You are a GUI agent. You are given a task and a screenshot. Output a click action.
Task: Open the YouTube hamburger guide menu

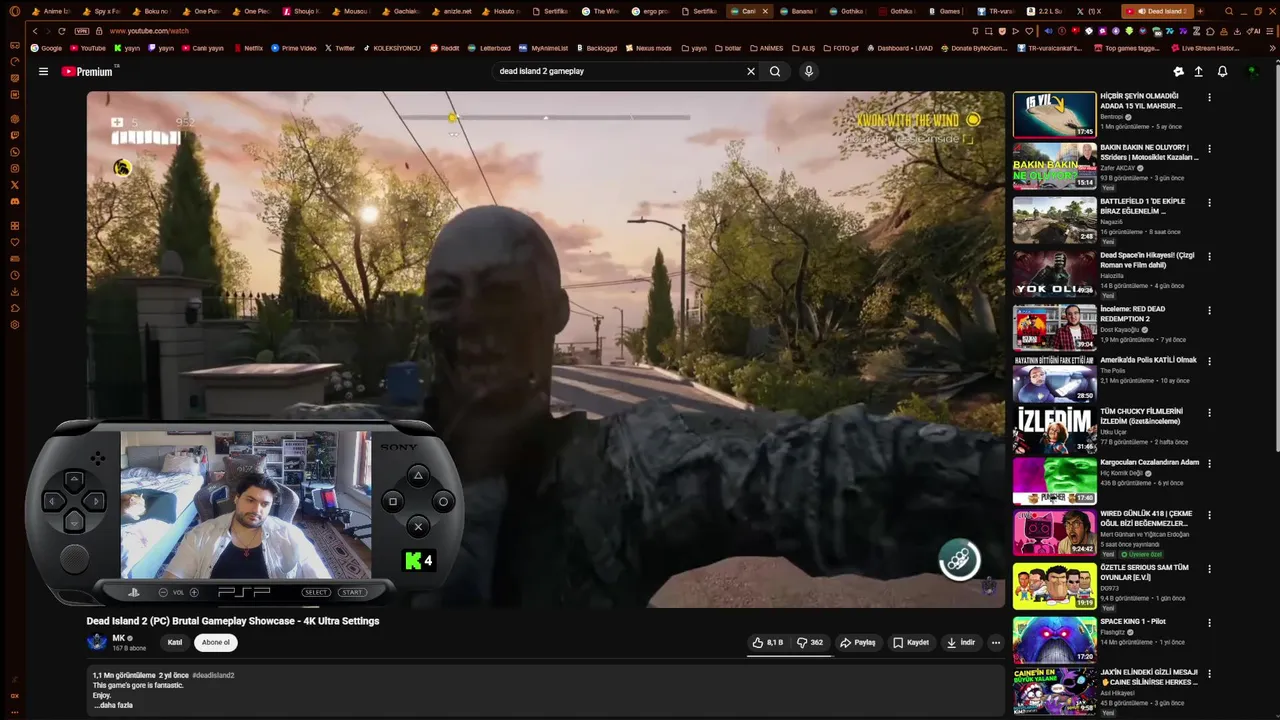[x=43, y=71]
